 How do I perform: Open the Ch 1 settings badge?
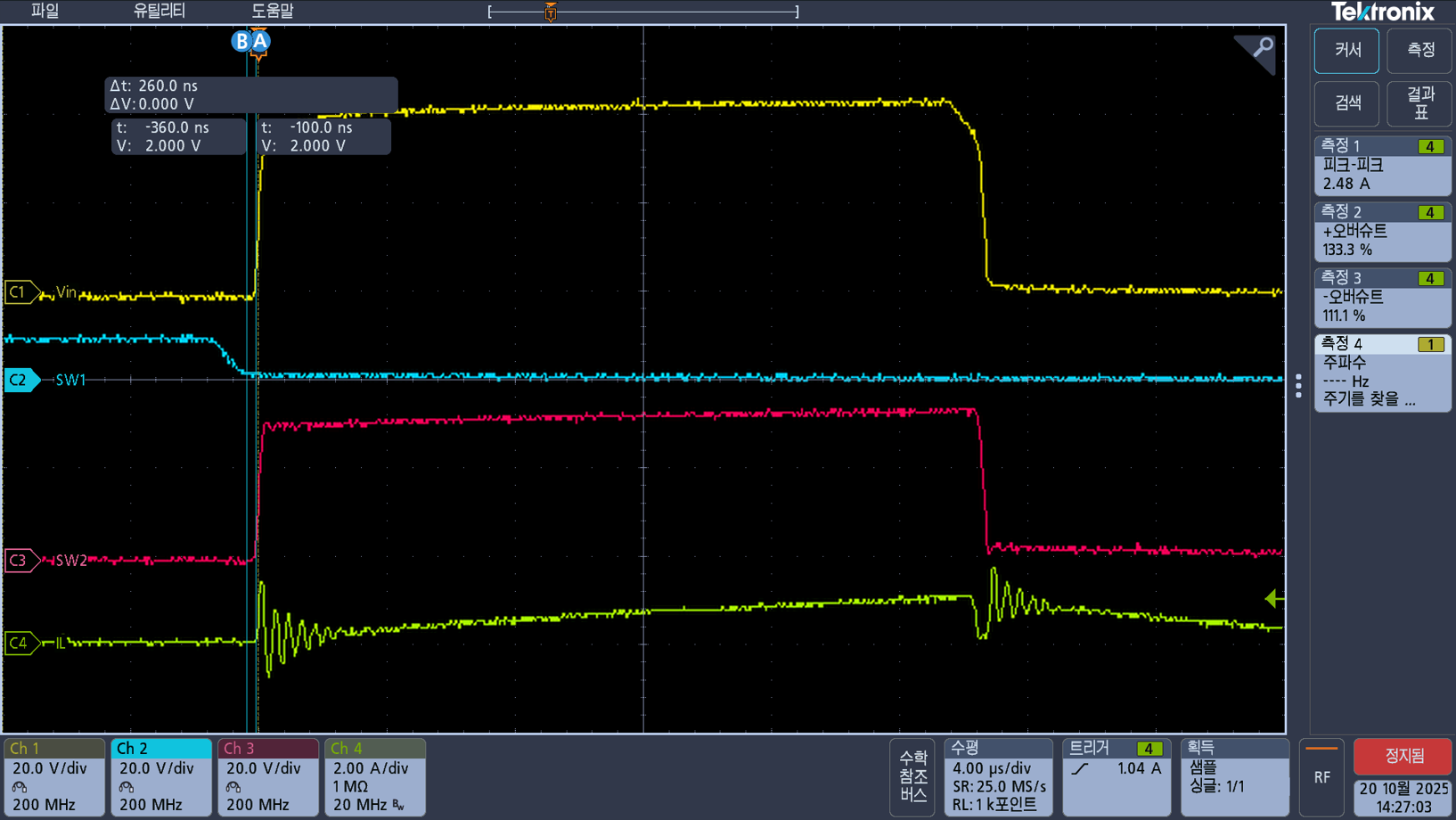click(x=54, y=777)
